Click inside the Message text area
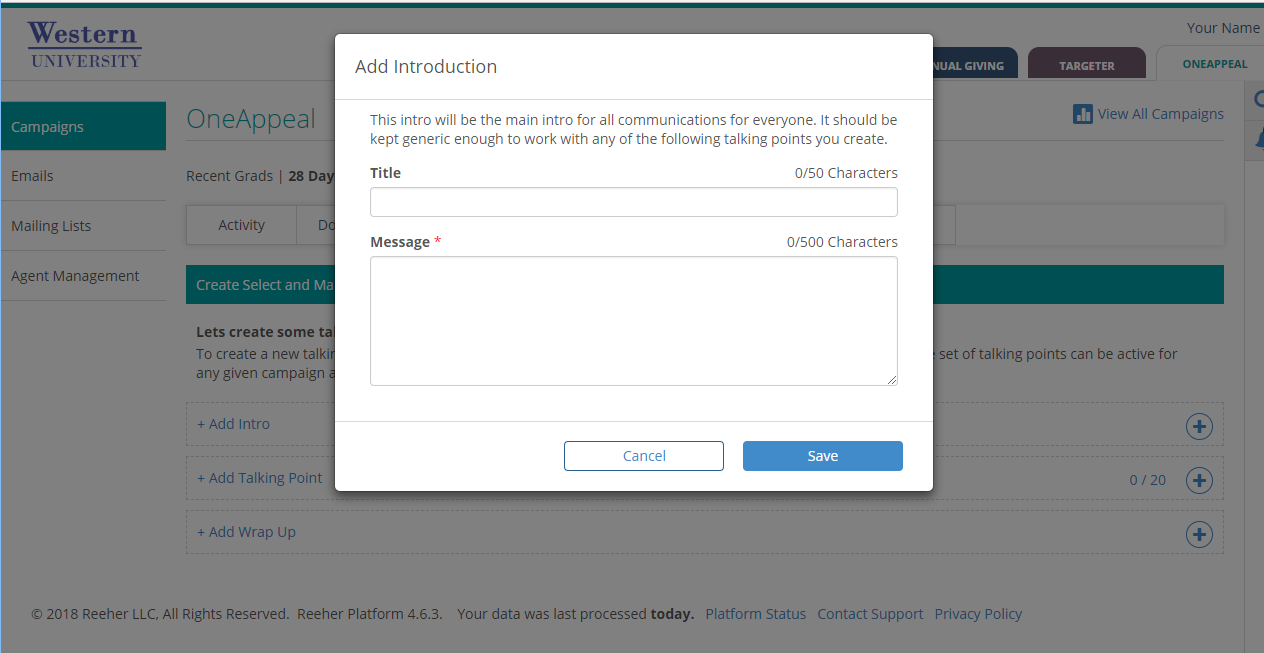Viewport: 1264px width, 653px height. (633, 320)
